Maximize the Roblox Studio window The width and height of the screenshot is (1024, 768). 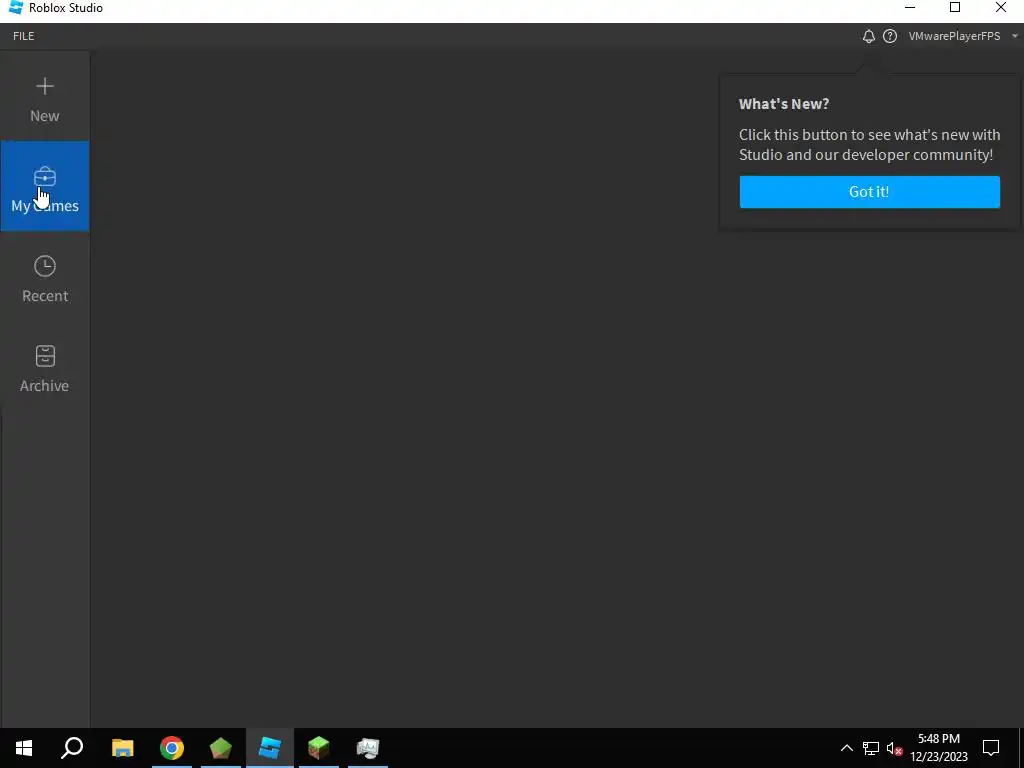[955, 8]
